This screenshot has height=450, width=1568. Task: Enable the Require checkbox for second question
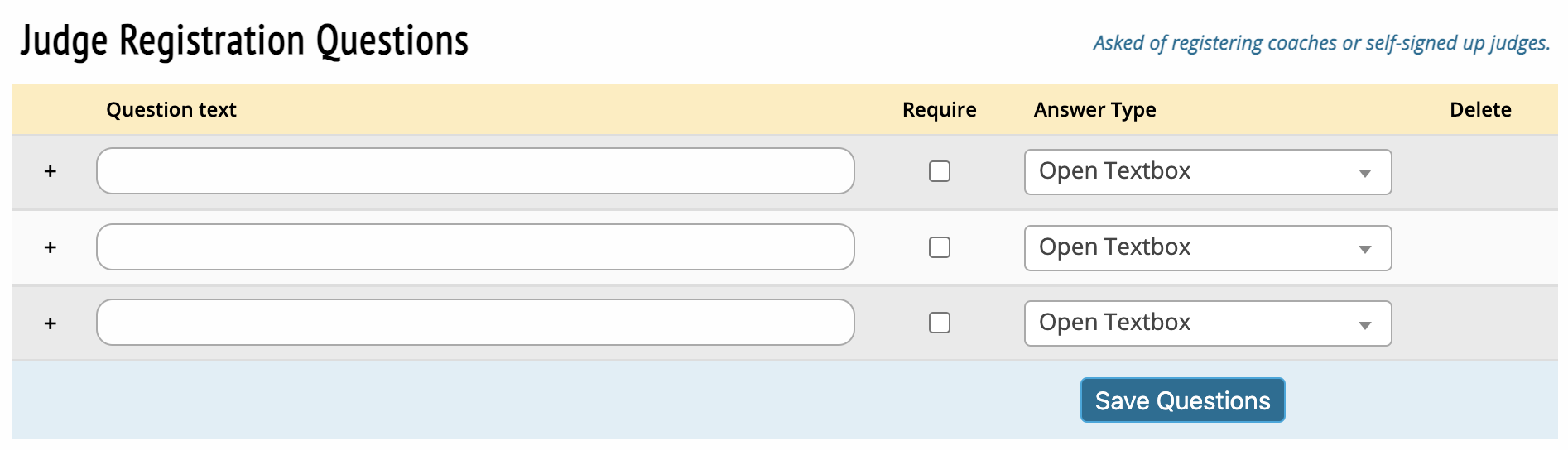939,247
